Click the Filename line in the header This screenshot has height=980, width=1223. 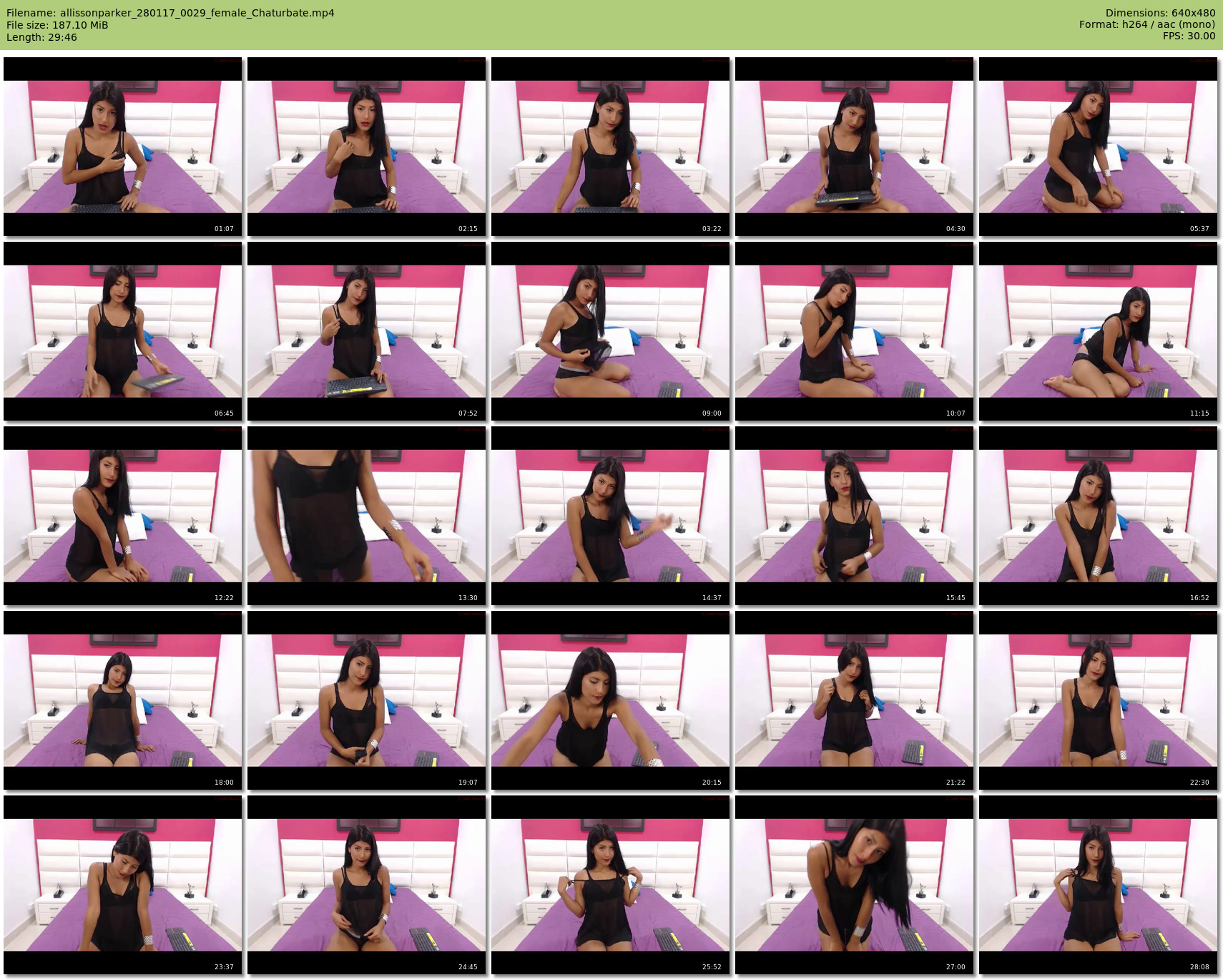point(170,13)
